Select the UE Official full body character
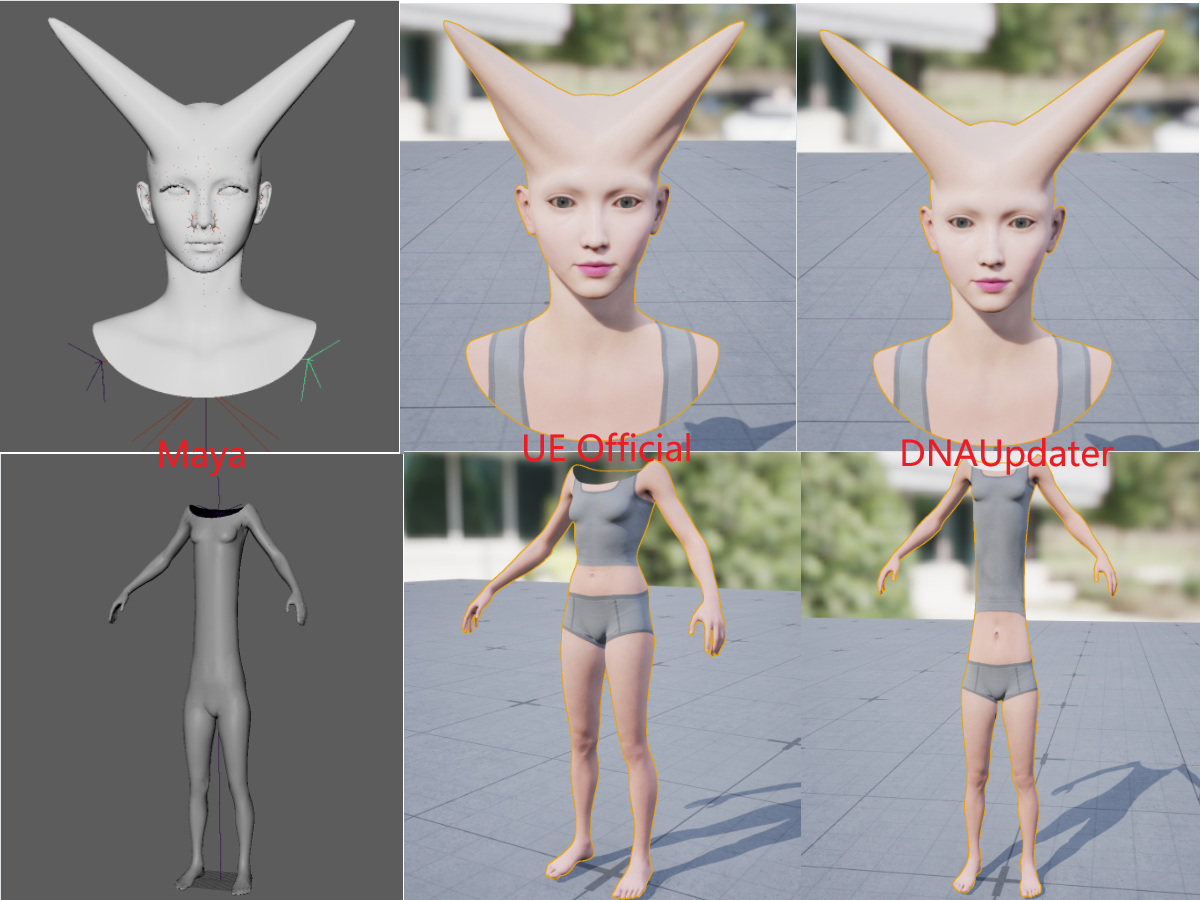 [x=597, y=680]
